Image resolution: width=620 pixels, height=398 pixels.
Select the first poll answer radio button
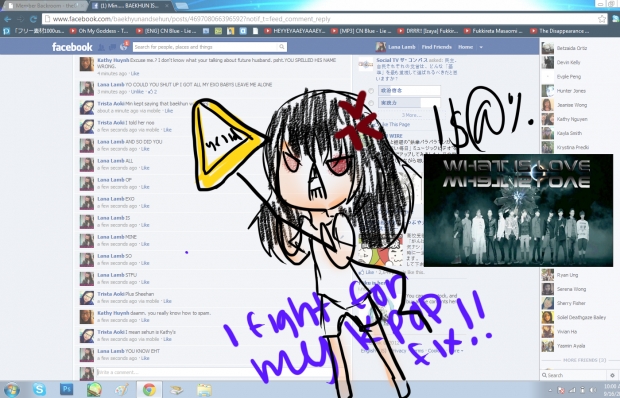[371, 91]
